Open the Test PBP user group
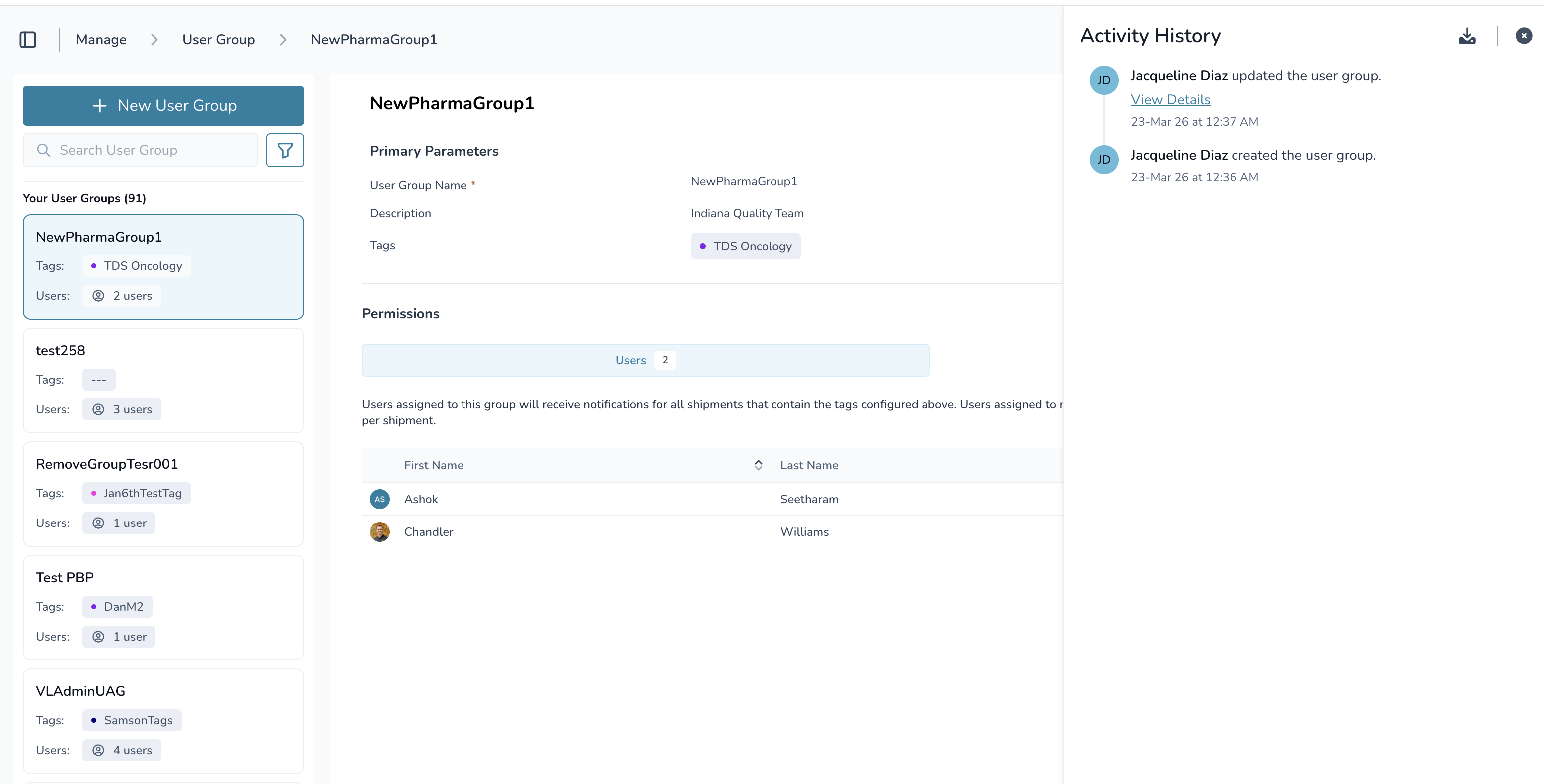Viewport: 1544px width, 784px height. click(163, 607)
